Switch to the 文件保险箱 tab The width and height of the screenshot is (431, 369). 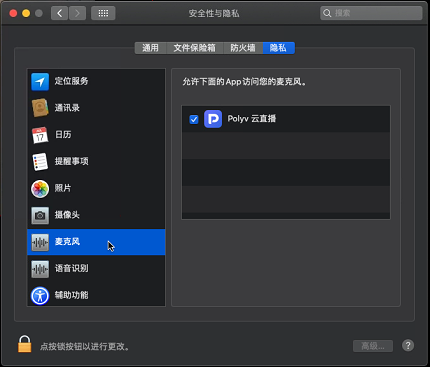(x=194, y=48)
